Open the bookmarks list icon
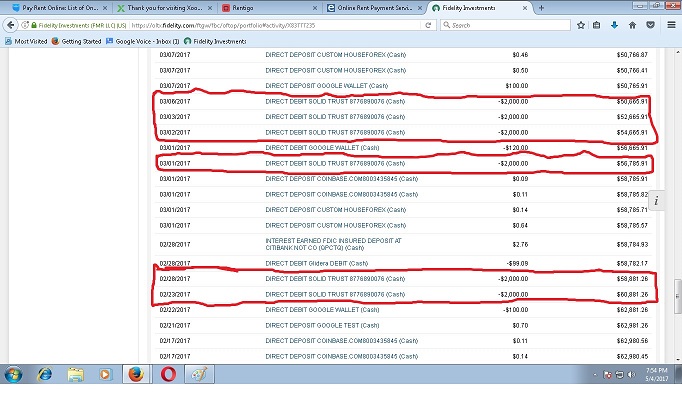The width and height of the screenshot is (682, 402). 597,25
